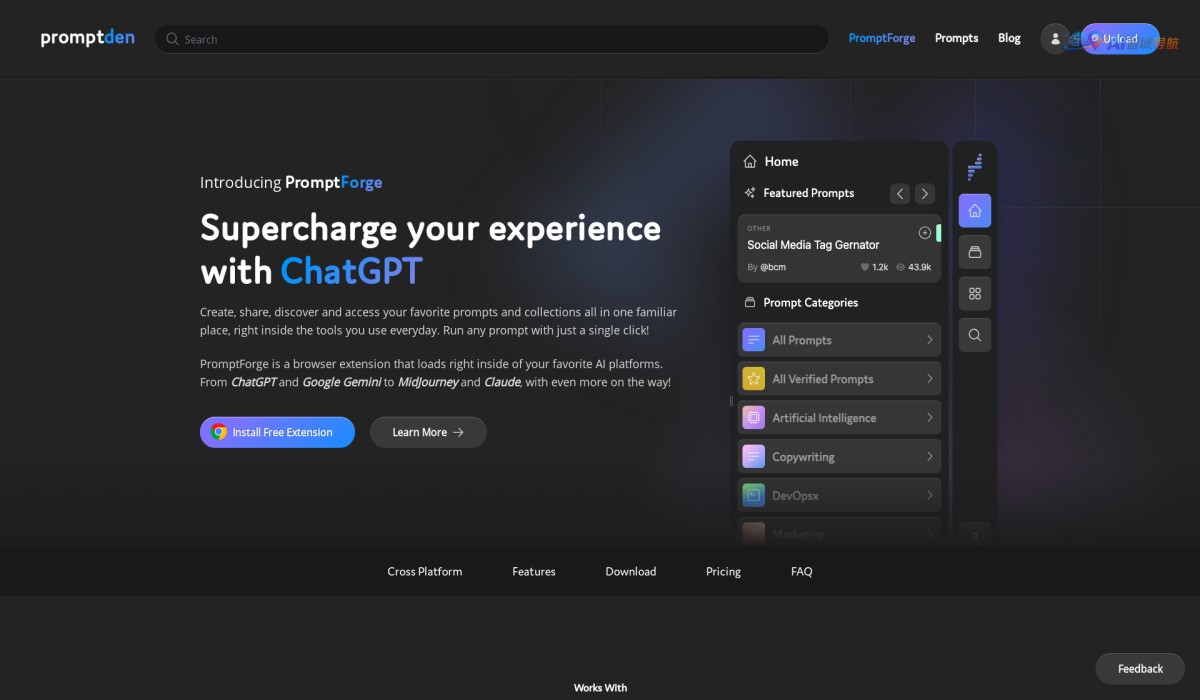Open the collections icon in the PromptForge sidebar
Screen dimensions: 1200x700
(x=974, y=252)
